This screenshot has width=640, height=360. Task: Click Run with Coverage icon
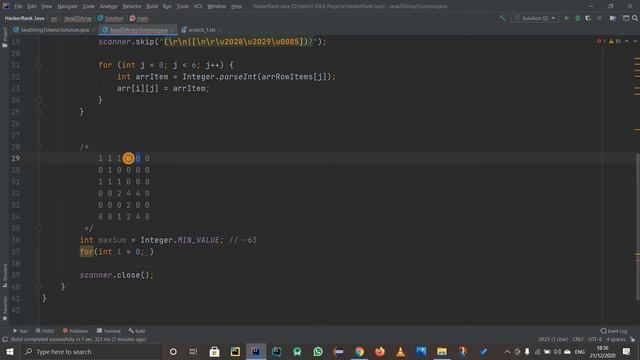588,18
